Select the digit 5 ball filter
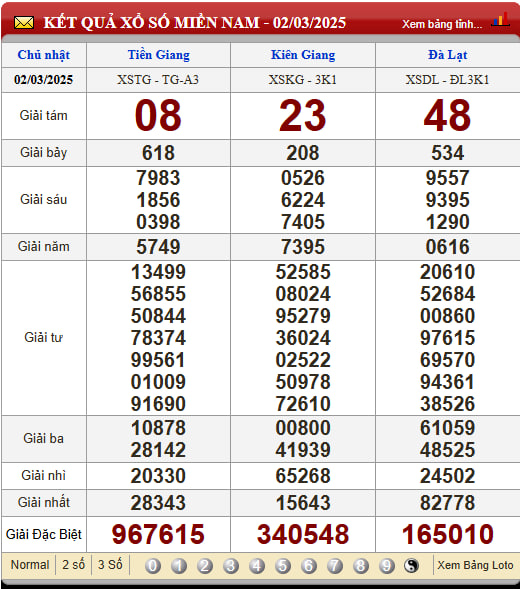520x589 pixels. 283,566
